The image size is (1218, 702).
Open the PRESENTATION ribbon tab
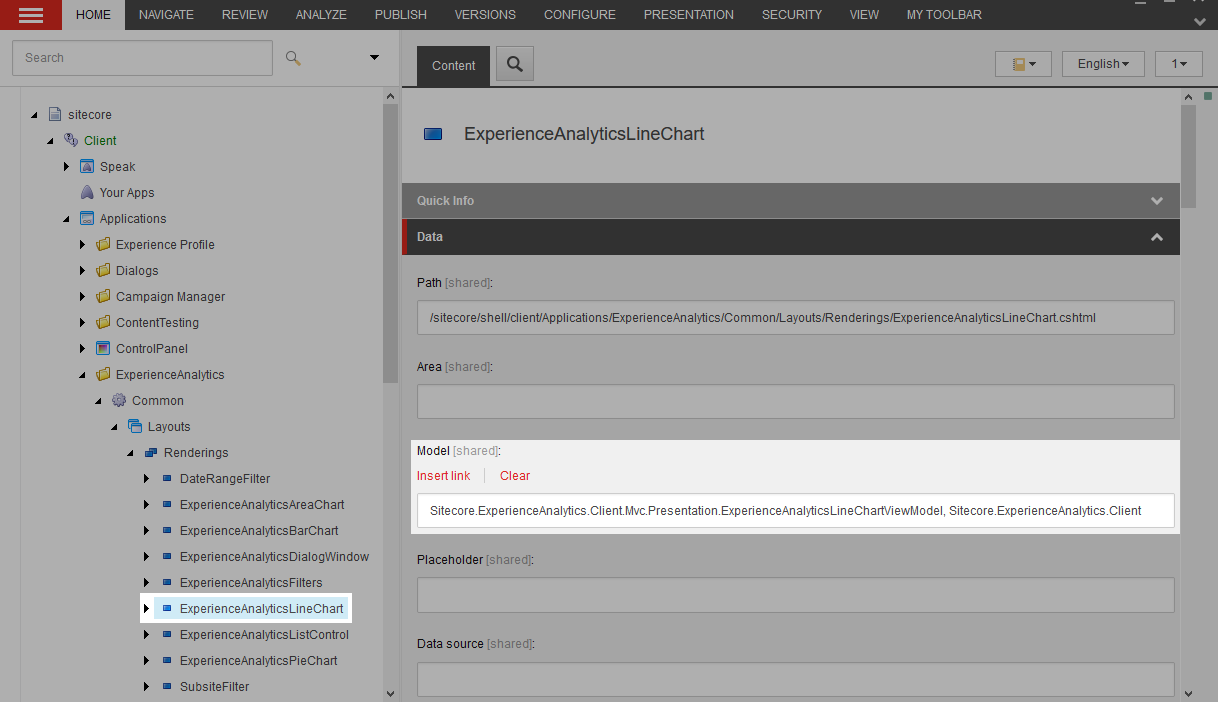click(x=689, y=15)
